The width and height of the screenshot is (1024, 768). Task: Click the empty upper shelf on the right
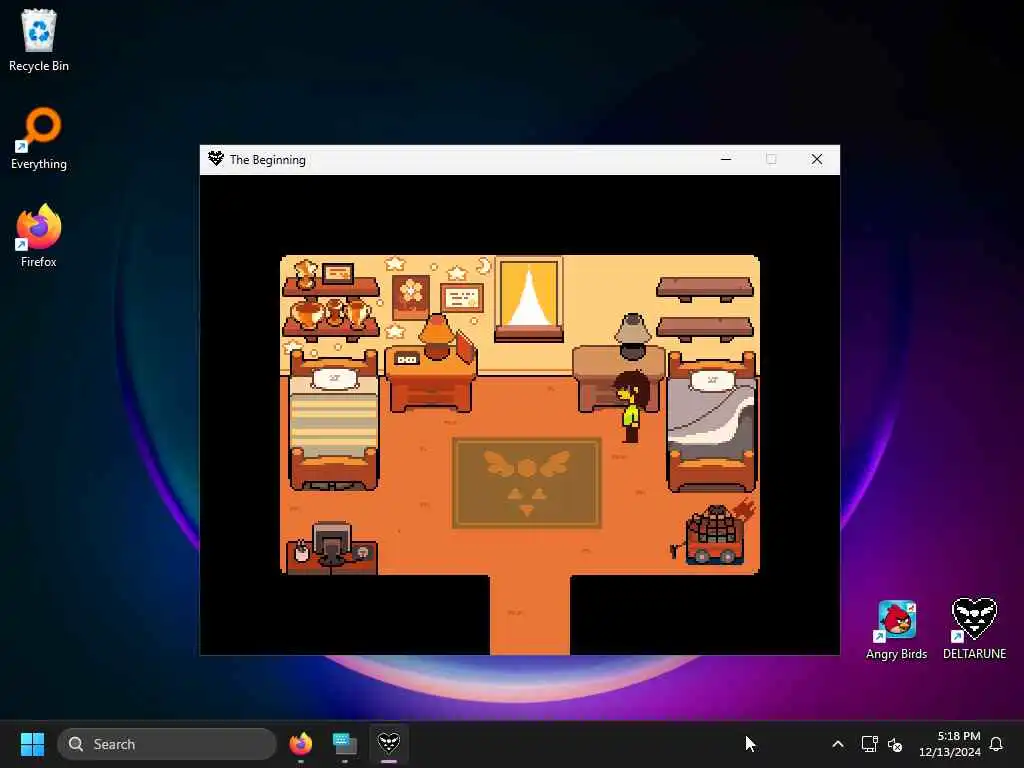pyautogui.click(x=705, y=289)
